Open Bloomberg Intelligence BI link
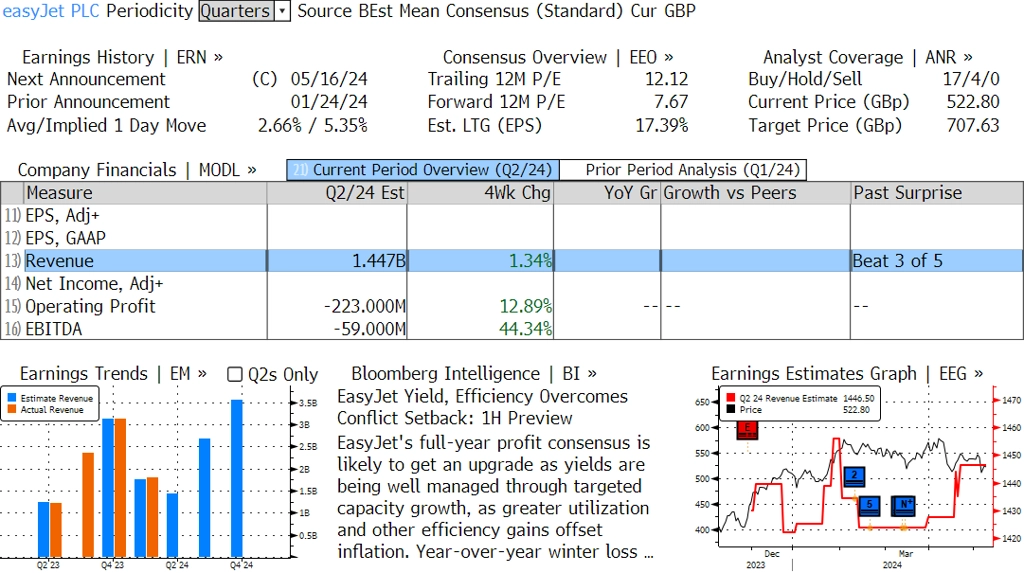 [474, 374]
